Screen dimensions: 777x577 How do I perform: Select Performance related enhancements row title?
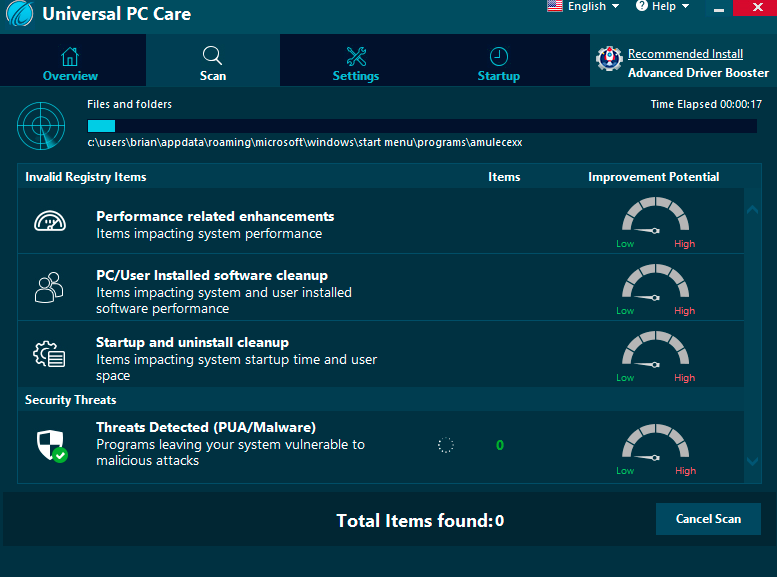215,217
